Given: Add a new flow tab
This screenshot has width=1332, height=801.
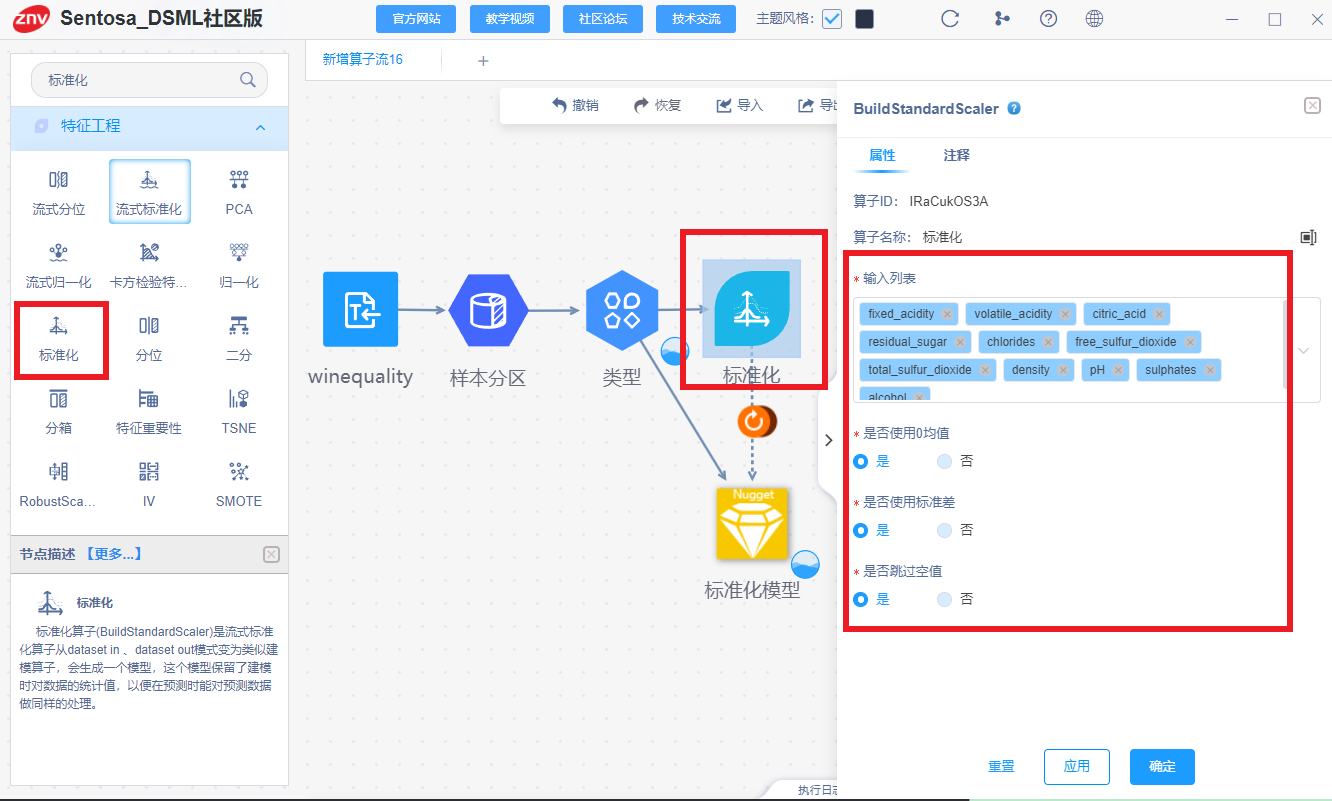Looking at the screenshot, I should [x=483, y=61].
